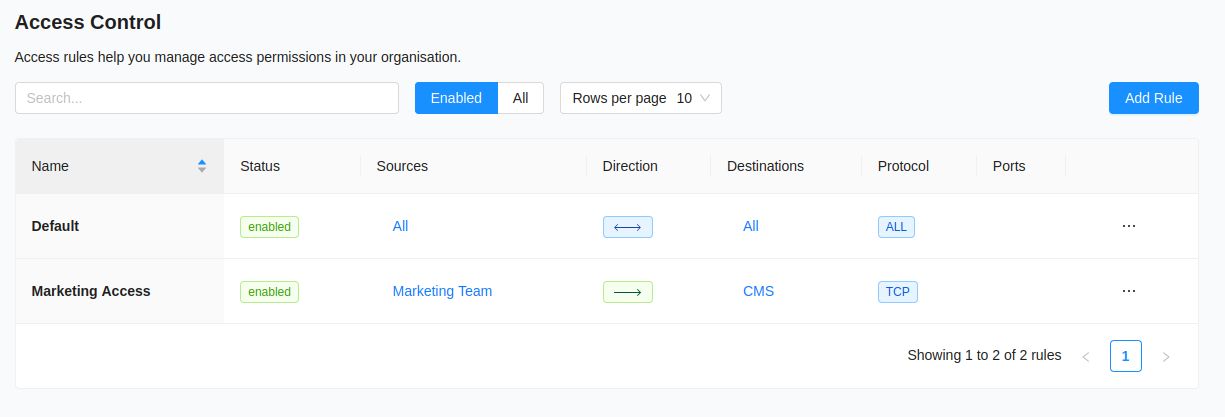The image size is (1225, 417).
Task: Open the Marketing Team source group
Action: (442, 291)
